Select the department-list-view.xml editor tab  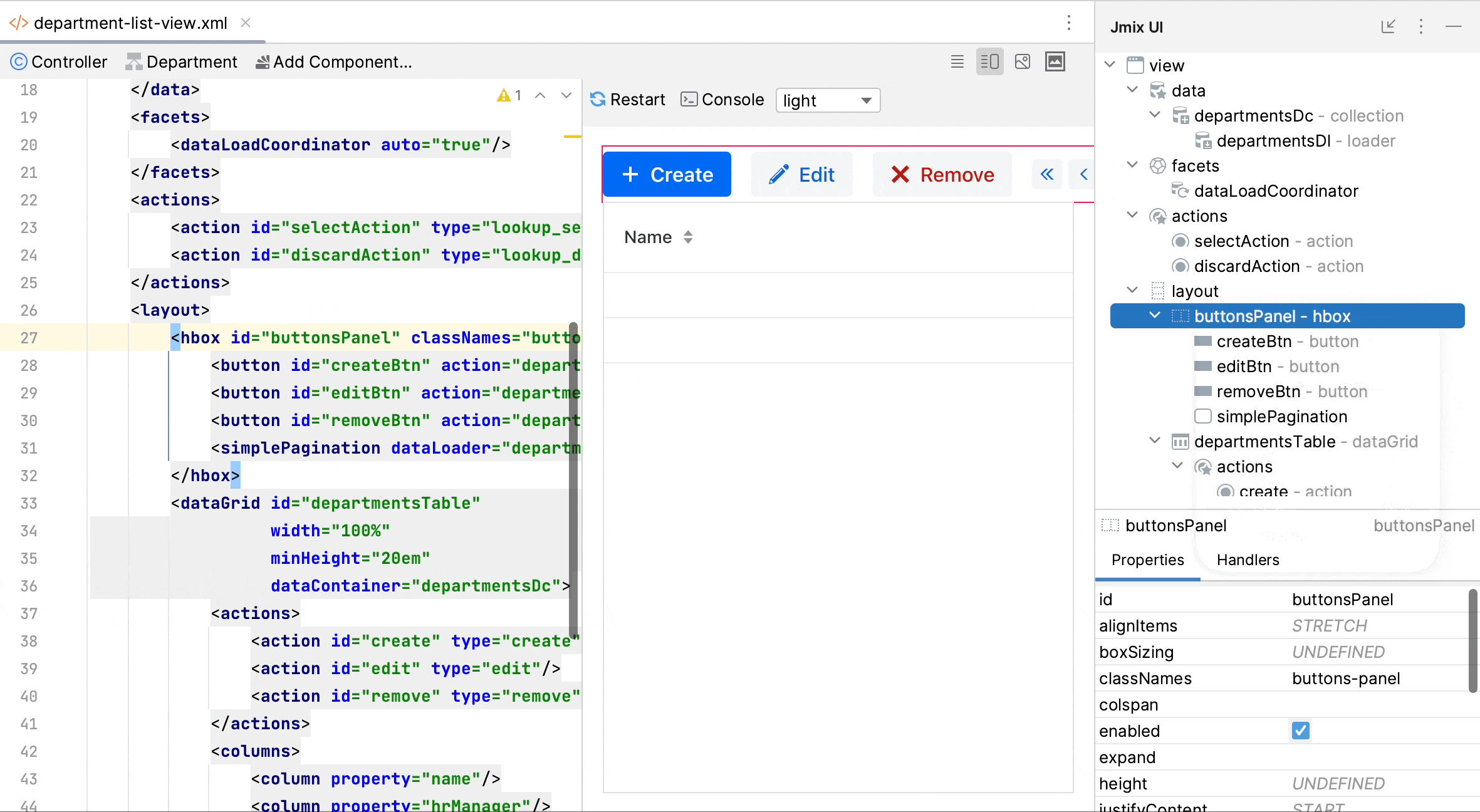click(130, 23)
